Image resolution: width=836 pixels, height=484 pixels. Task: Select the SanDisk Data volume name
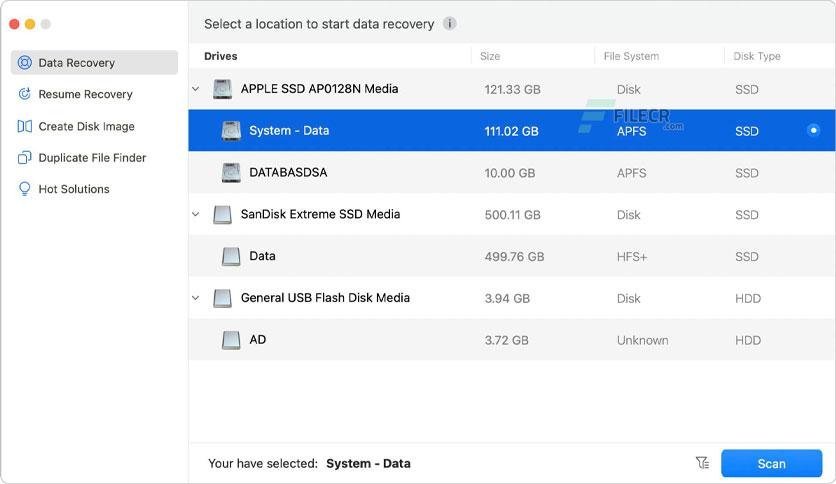[x=262, y=256]
